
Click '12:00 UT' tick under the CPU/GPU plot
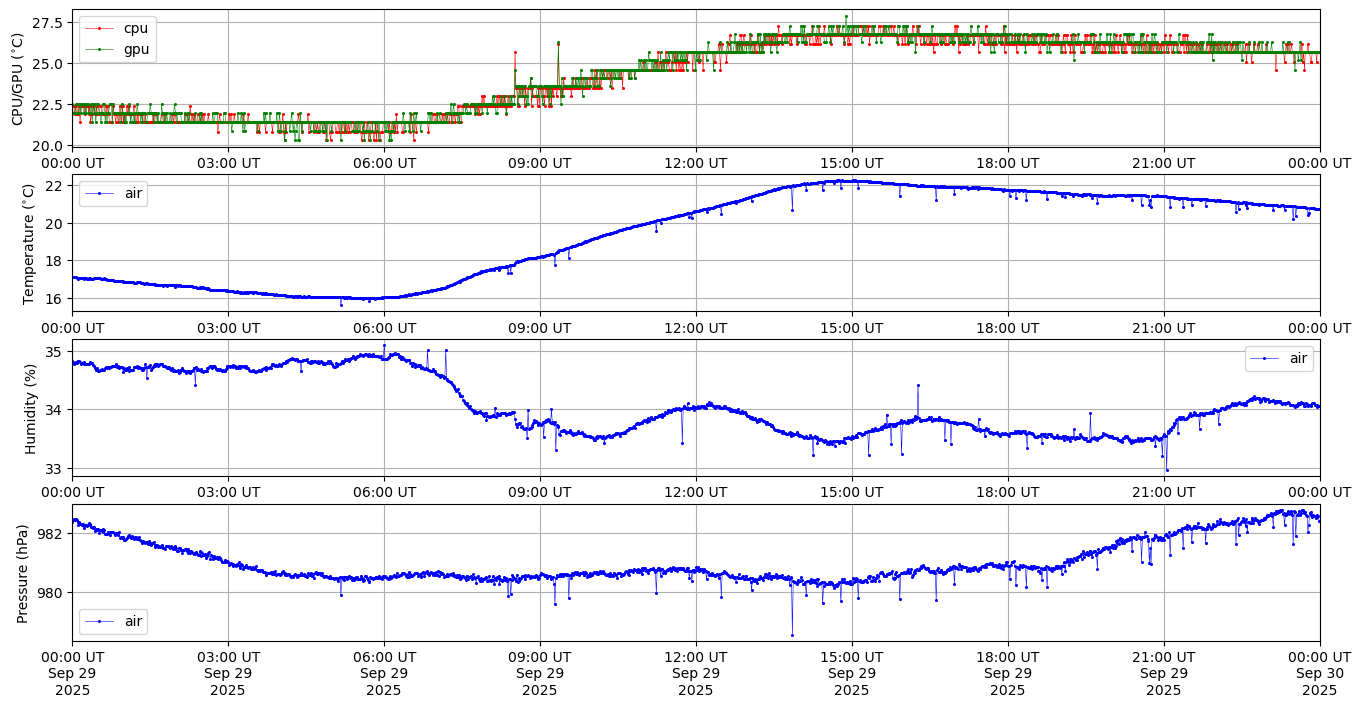pos(695,162)
